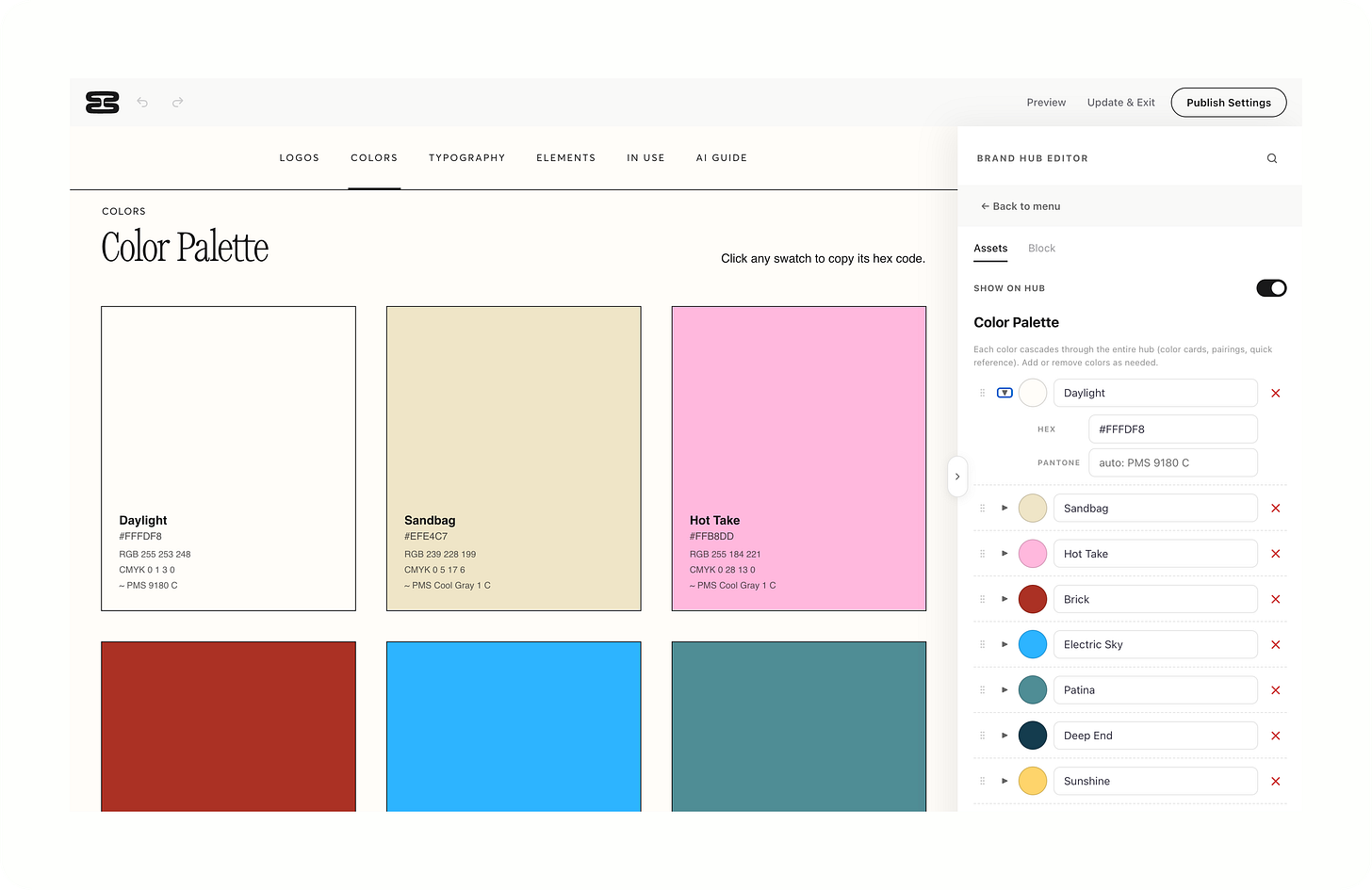Click the teal Patina swatch card
The width and height of the screenshot is (1372, 890).
click(799, 726)
